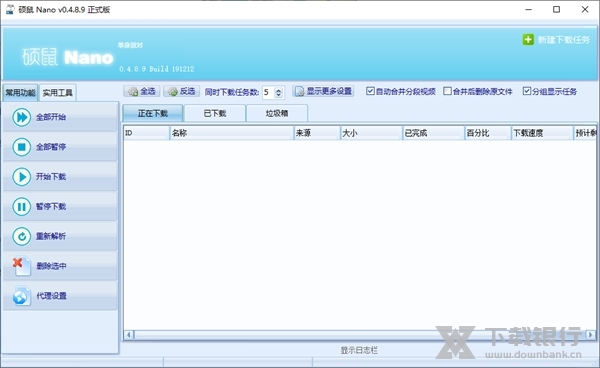Click 新建下载任务 link
This screenshot has height=368, width=600.
[563, 40]
